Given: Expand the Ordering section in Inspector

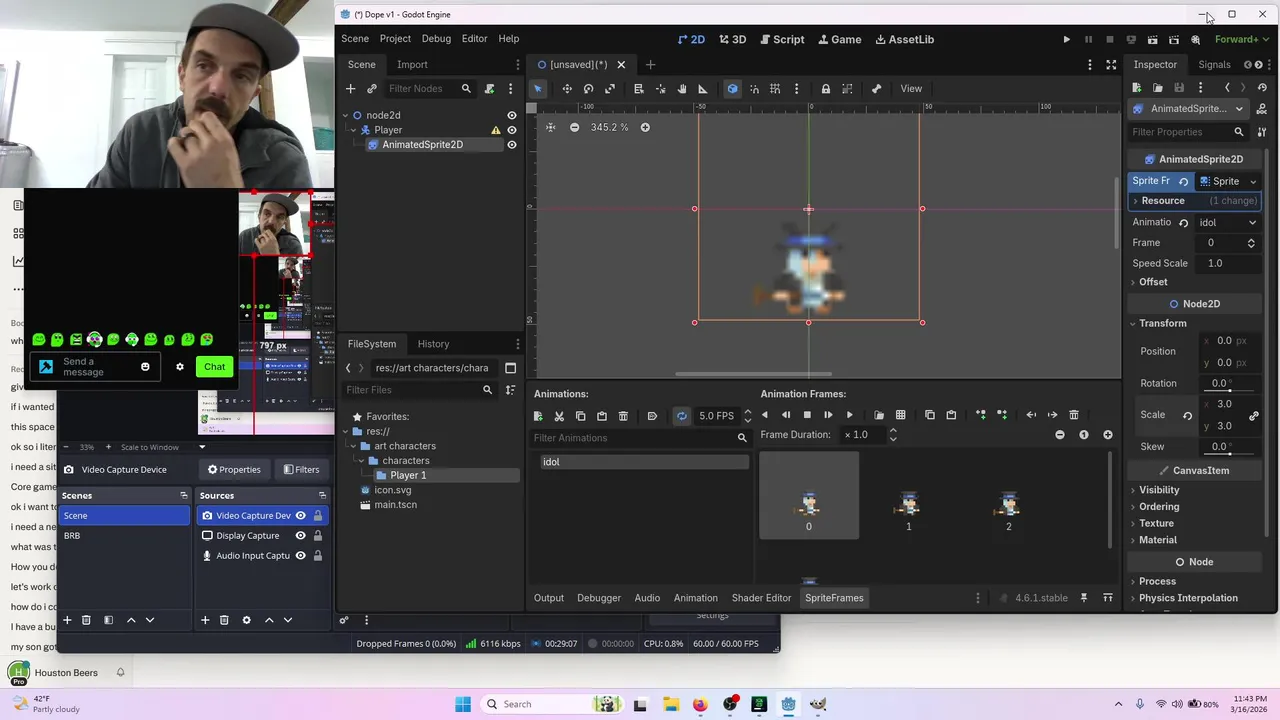Looking at the screenshot, I should click(1159, 507).
